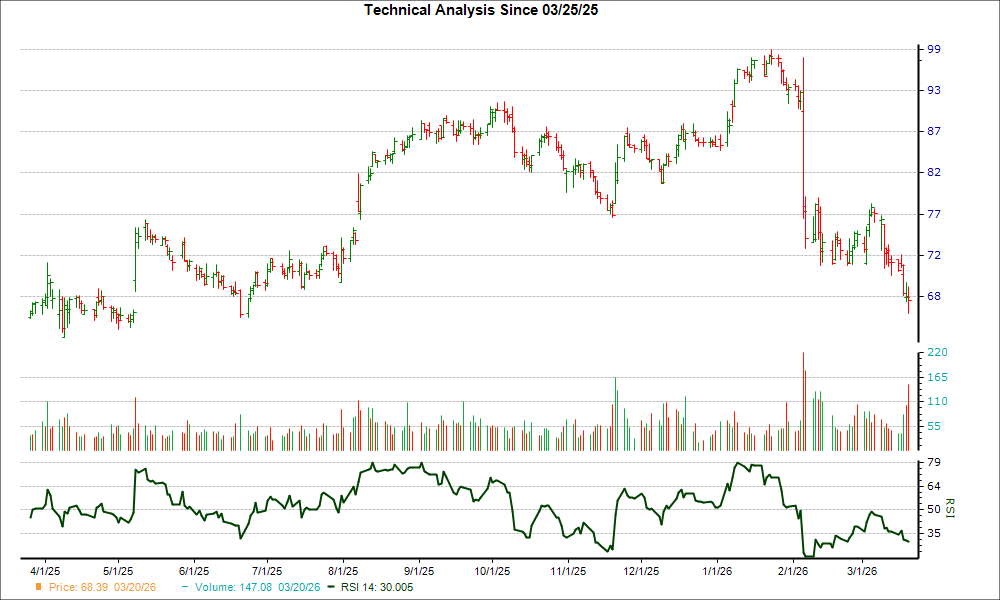The width and height of the screenshot is (1000, 600).
Task: Expand the volume subchart panel
Action: click(x=470, y=400)
